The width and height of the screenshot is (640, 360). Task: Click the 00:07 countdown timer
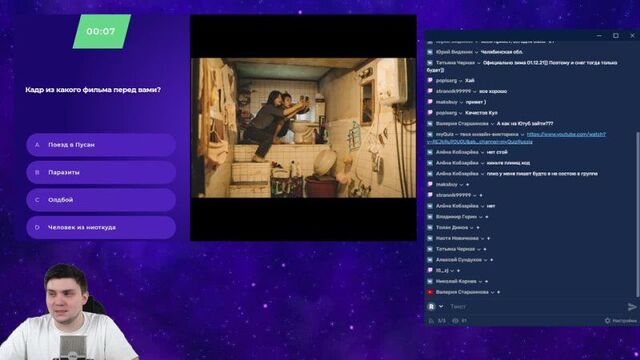tap(102, 31)
